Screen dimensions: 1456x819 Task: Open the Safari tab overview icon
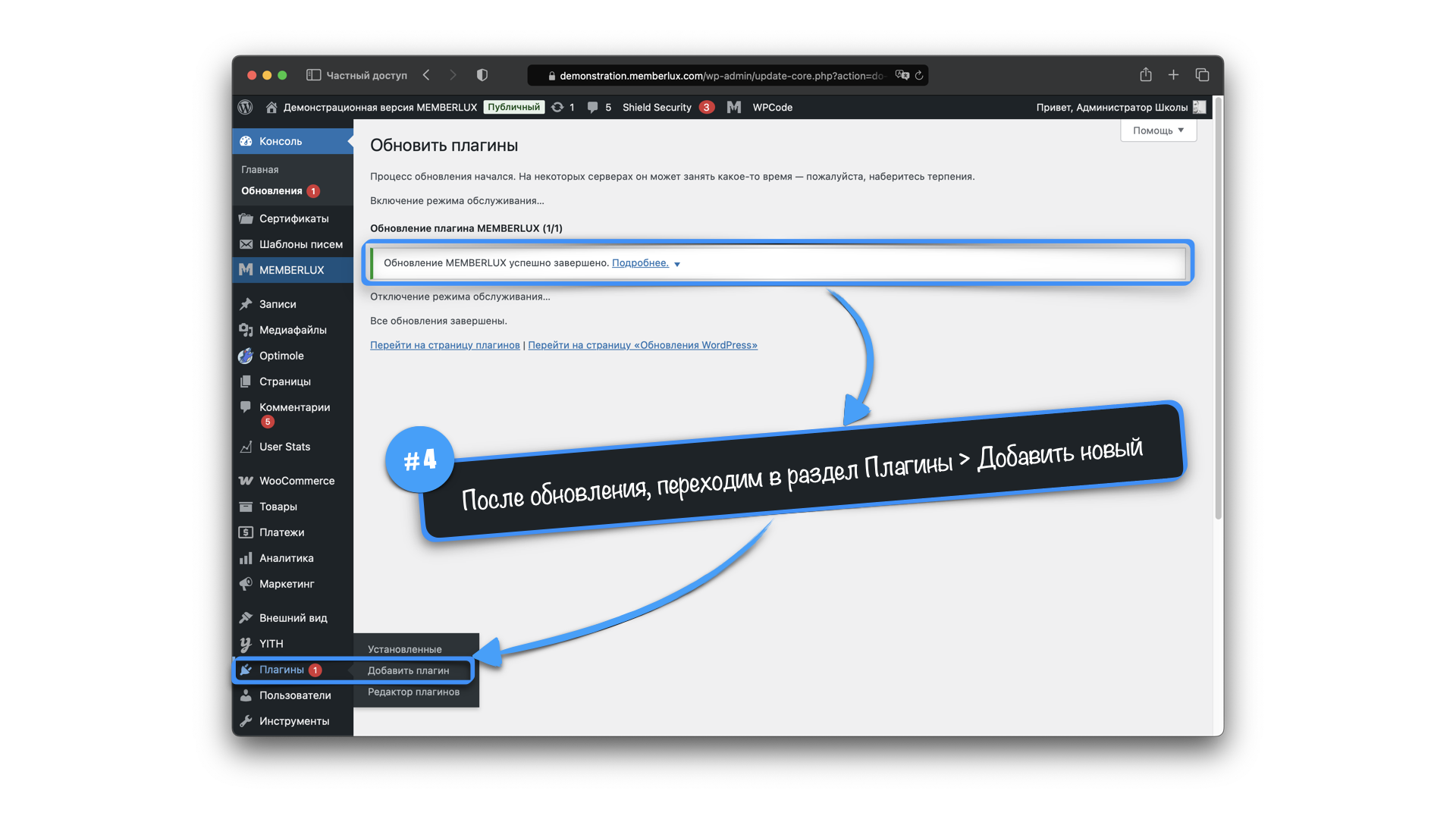(1202, 75)
